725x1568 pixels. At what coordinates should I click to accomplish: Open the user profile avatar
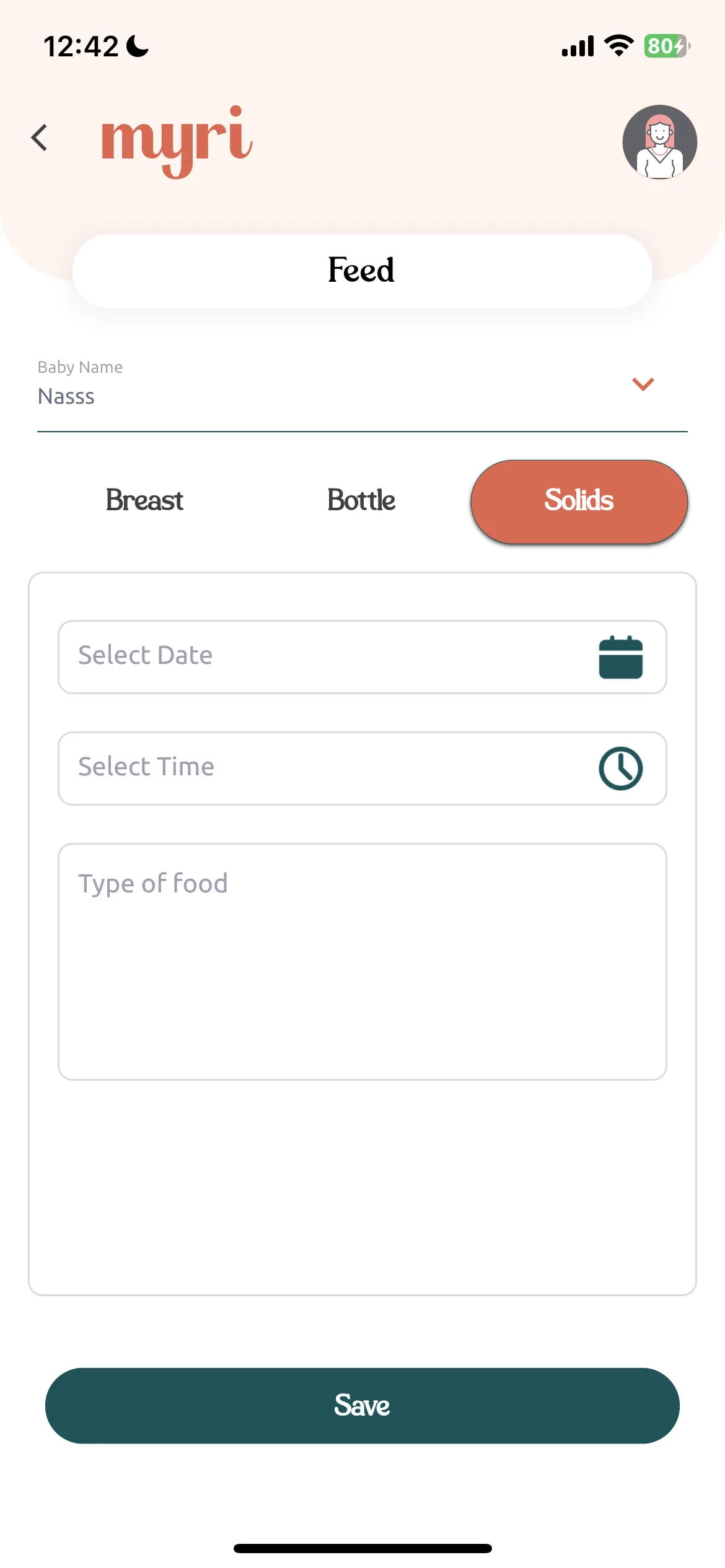[659, 142]
